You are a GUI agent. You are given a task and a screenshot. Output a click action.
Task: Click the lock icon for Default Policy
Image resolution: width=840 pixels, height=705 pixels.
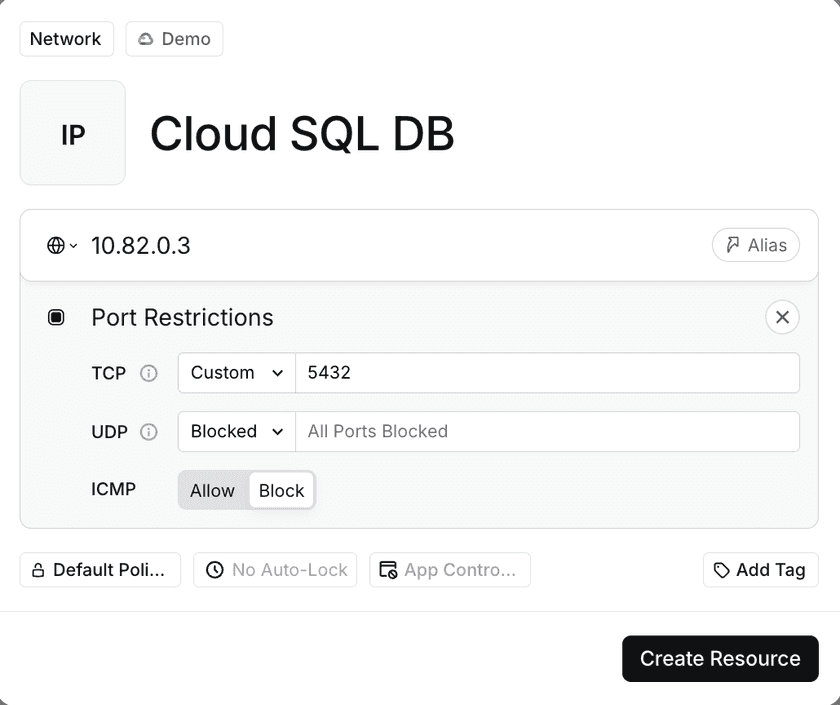pyautogui.click(x=38, y=570)
